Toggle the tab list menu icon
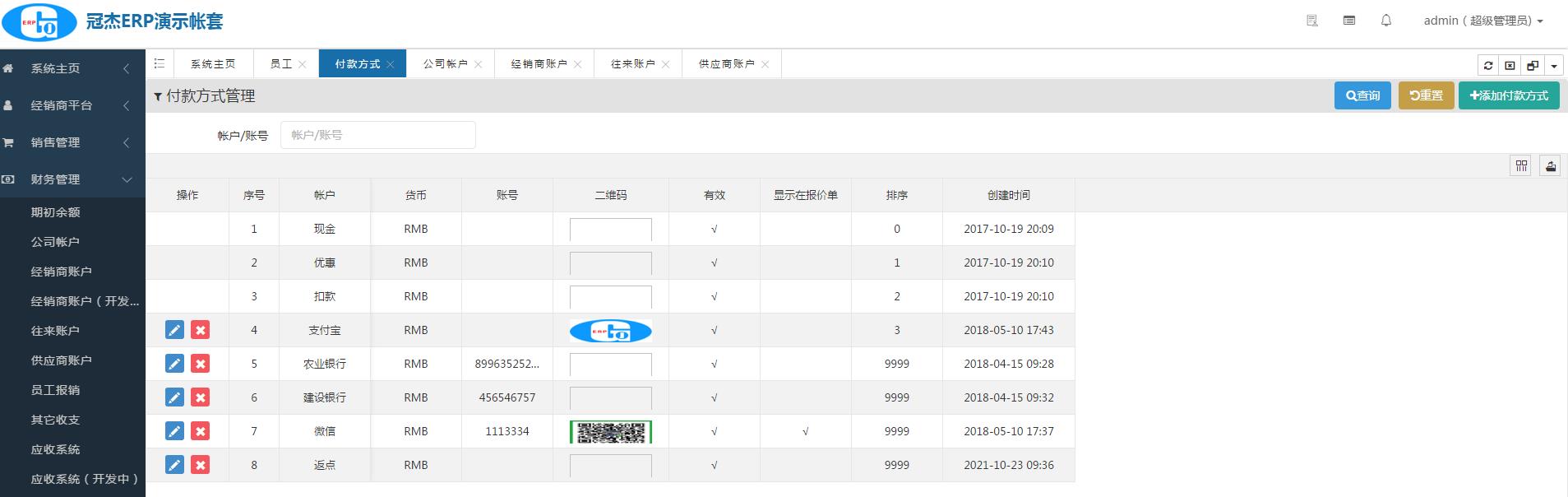The width and height of the screenshot is (1568, 497). click(x=160, y=63)
